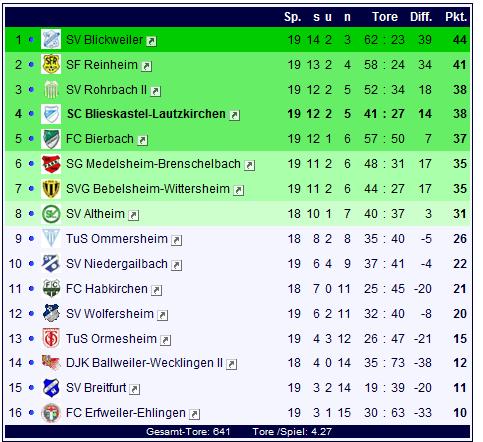Select the SG Medelsheim-Brenschelbach club logo
Screen dimensions: 483x442
pyautogui.click(x=51, y=164)
